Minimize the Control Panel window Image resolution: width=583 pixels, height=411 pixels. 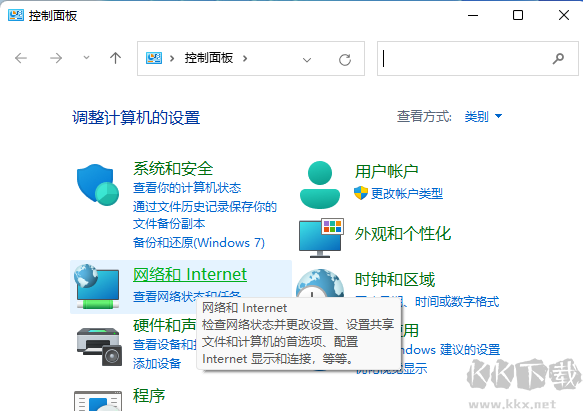click(x=473, y=15)
